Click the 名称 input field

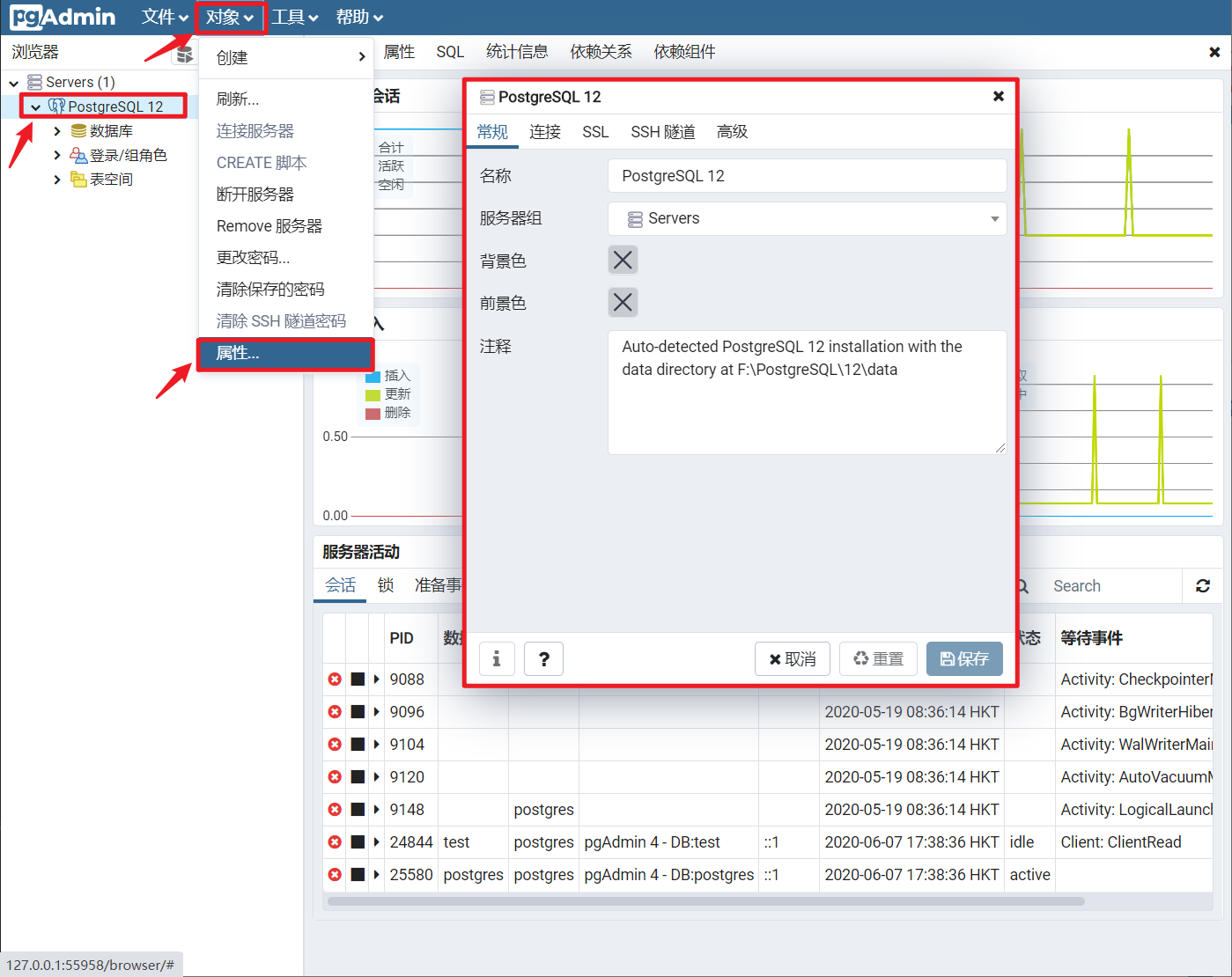point(807,176)
